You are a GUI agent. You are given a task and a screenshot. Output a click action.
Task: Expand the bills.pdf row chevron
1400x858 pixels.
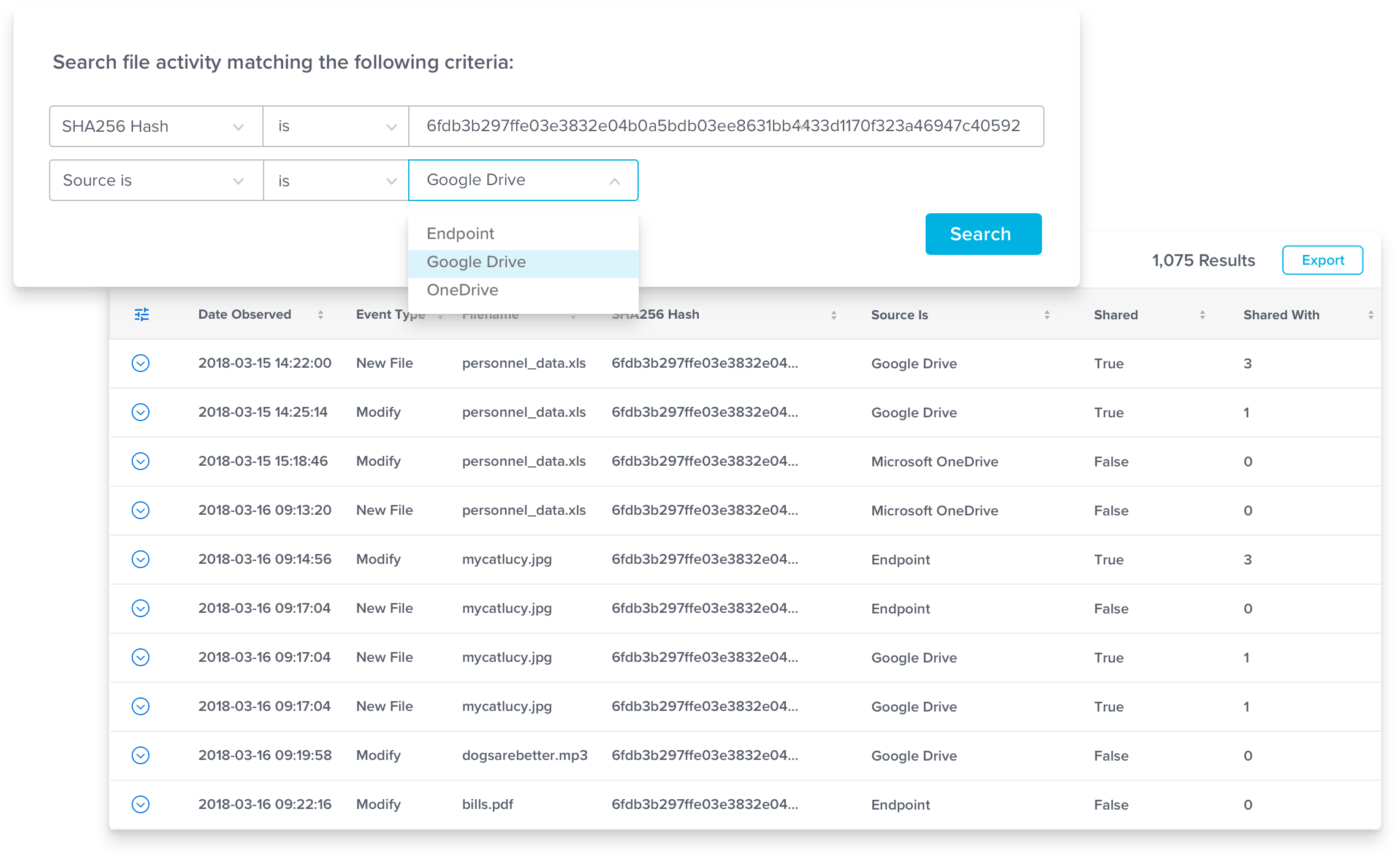(x=140, y=805)
